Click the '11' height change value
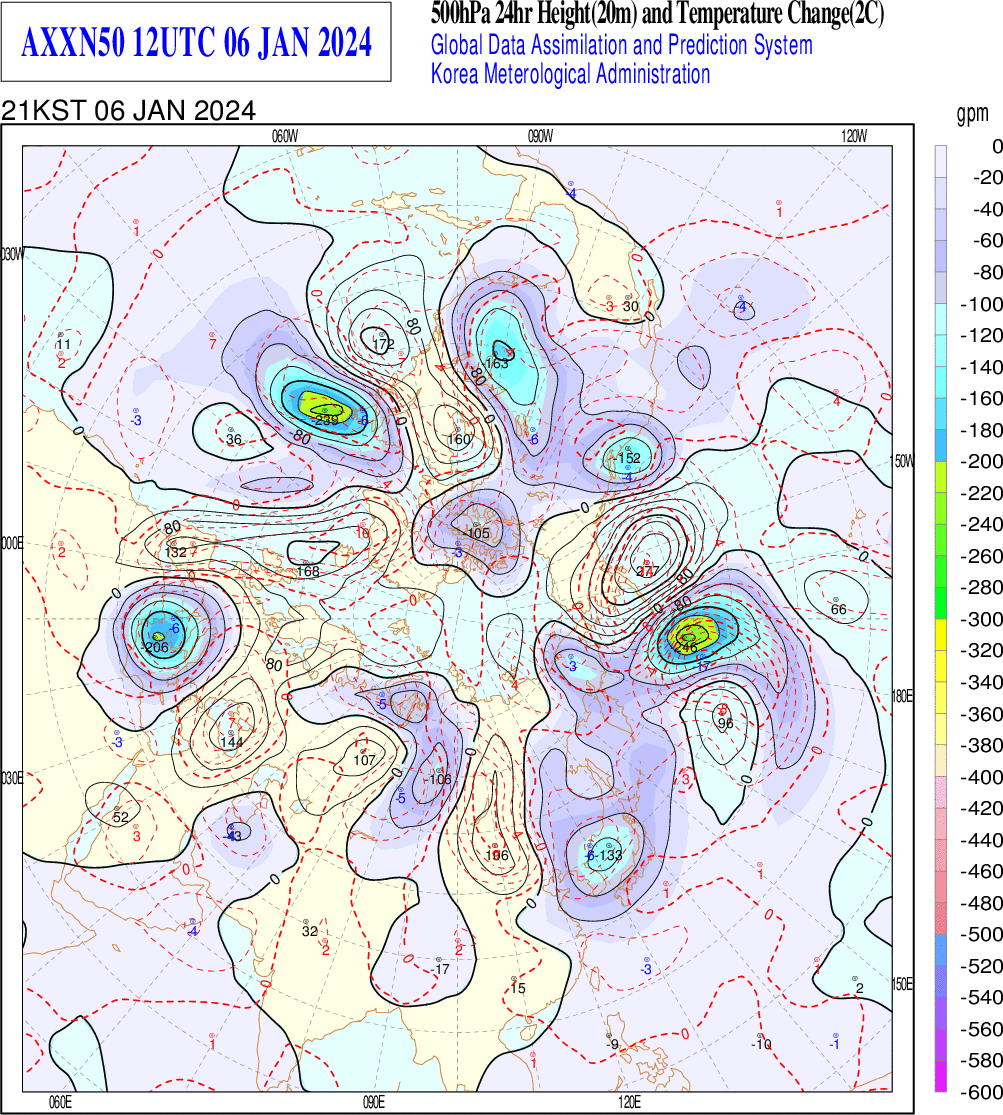The height and width of the screenshot is (1115, 1003). [63, 344]
